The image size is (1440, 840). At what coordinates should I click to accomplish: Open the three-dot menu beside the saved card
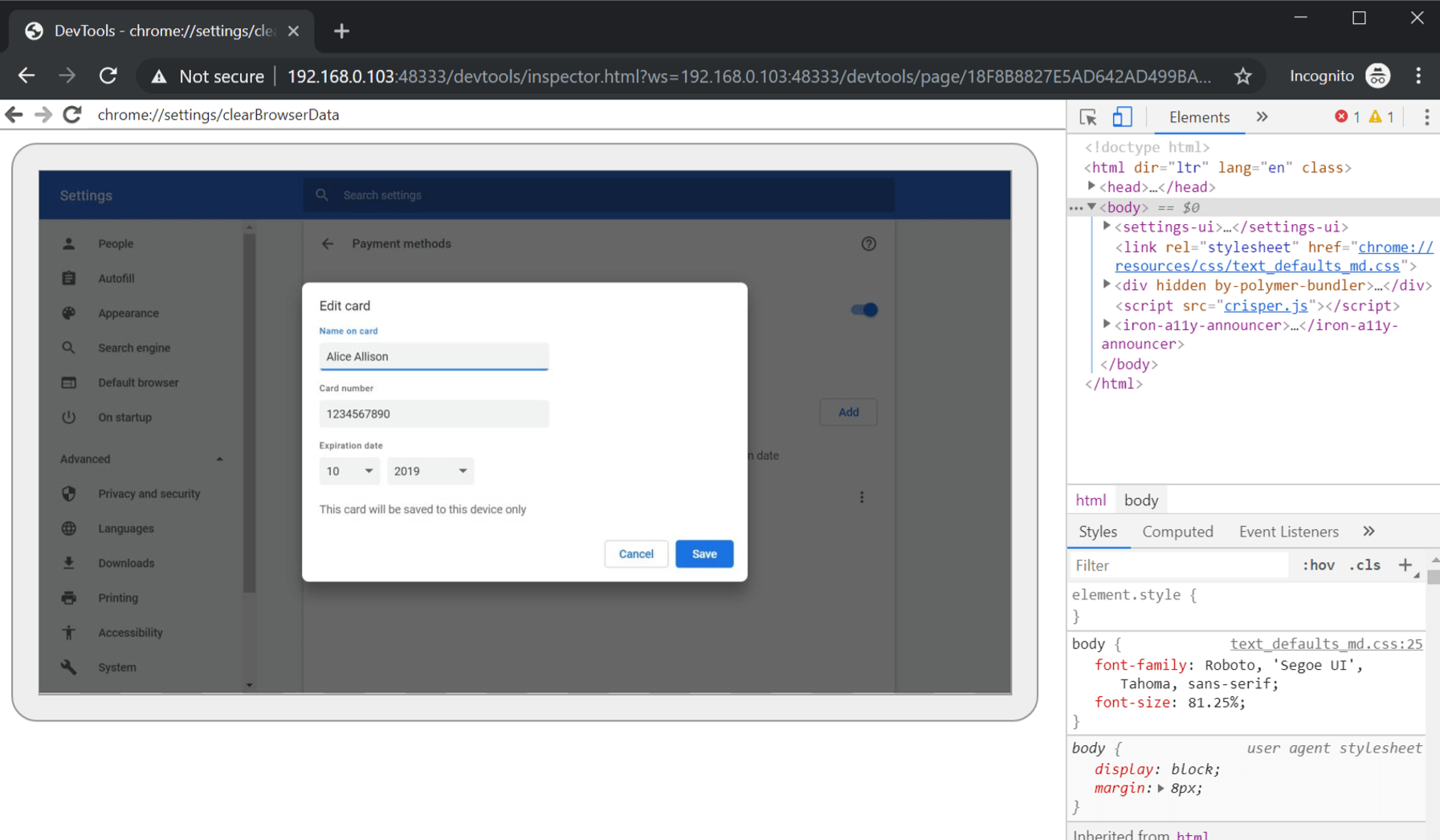click(x=862, y=497)
